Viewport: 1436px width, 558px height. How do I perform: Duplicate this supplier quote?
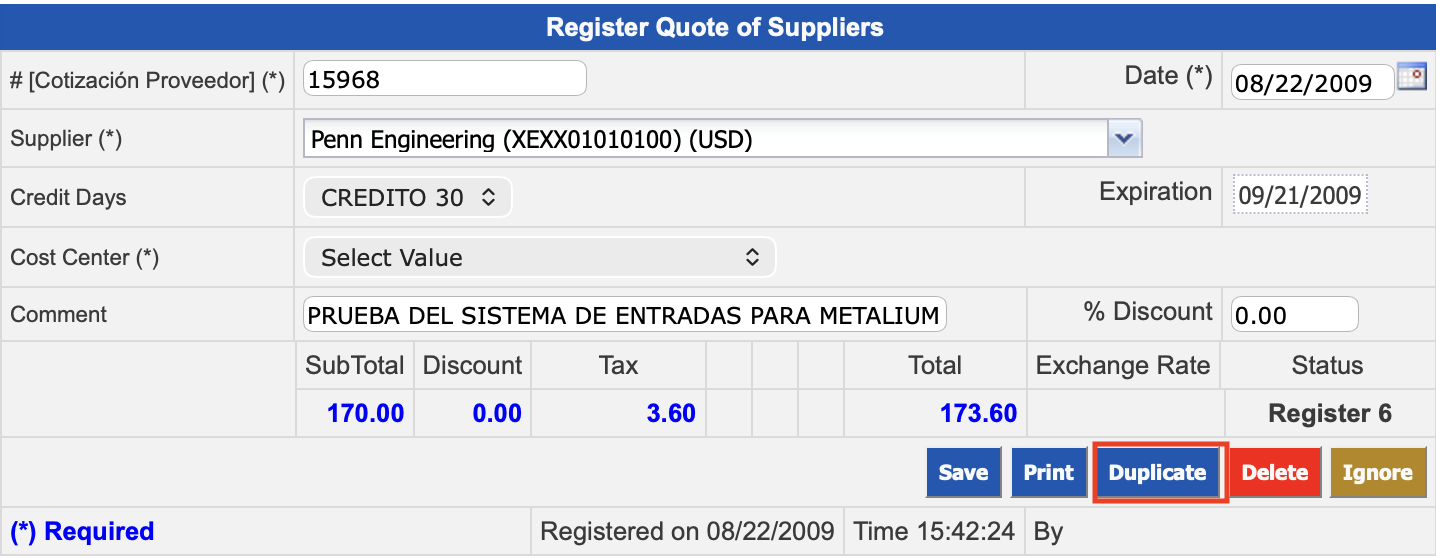[x=1158, y=473]
